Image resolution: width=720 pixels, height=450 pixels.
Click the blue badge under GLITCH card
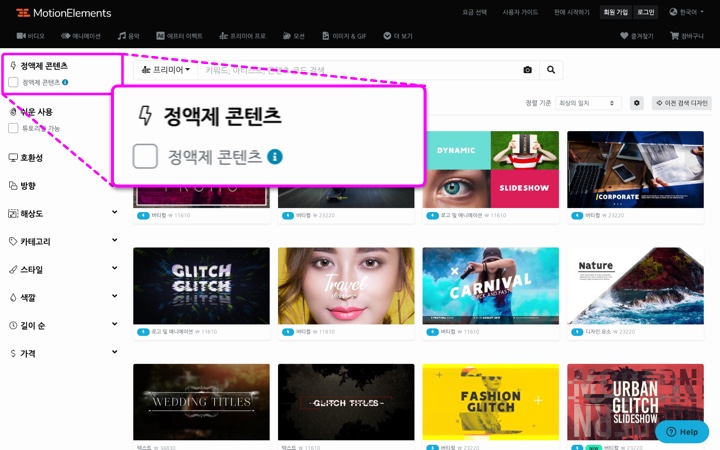click(143, 332)
